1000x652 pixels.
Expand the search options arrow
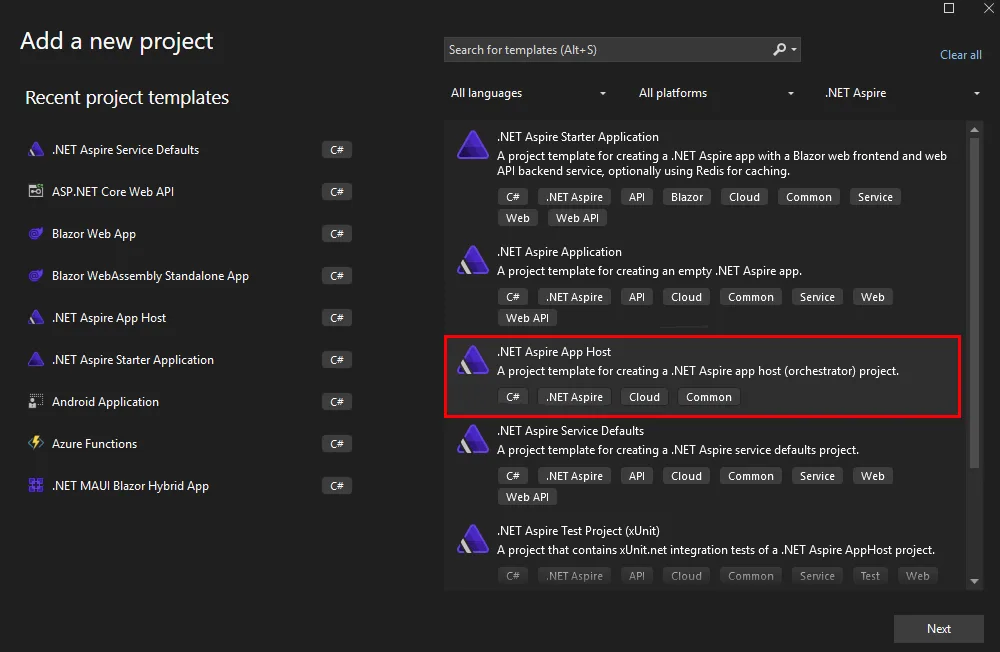click(x=793, y=49)
